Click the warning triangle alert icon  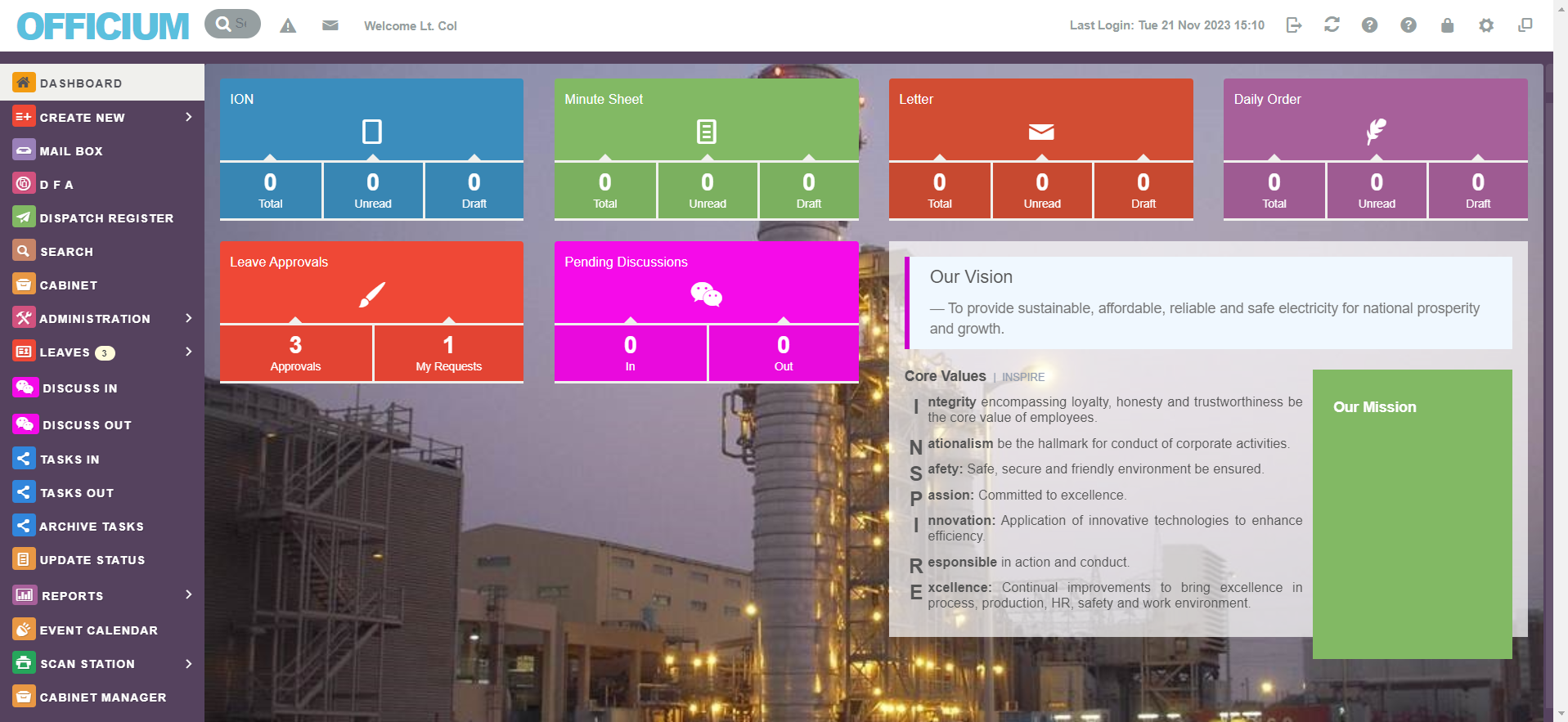(288, 26)
